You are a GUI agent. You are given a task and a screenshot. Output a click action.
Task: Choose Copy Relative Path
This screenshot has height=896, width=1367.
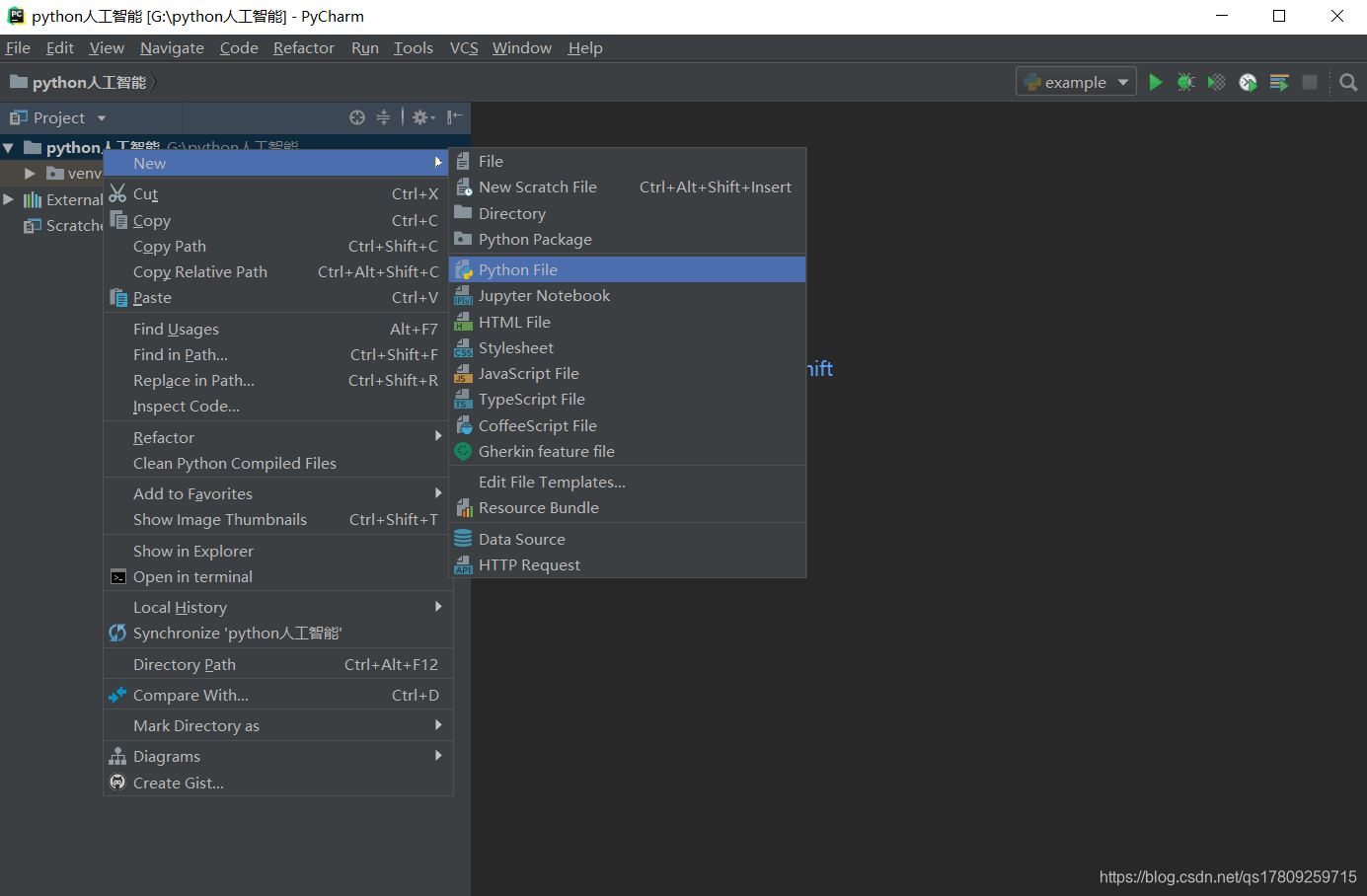coord(278,271)
